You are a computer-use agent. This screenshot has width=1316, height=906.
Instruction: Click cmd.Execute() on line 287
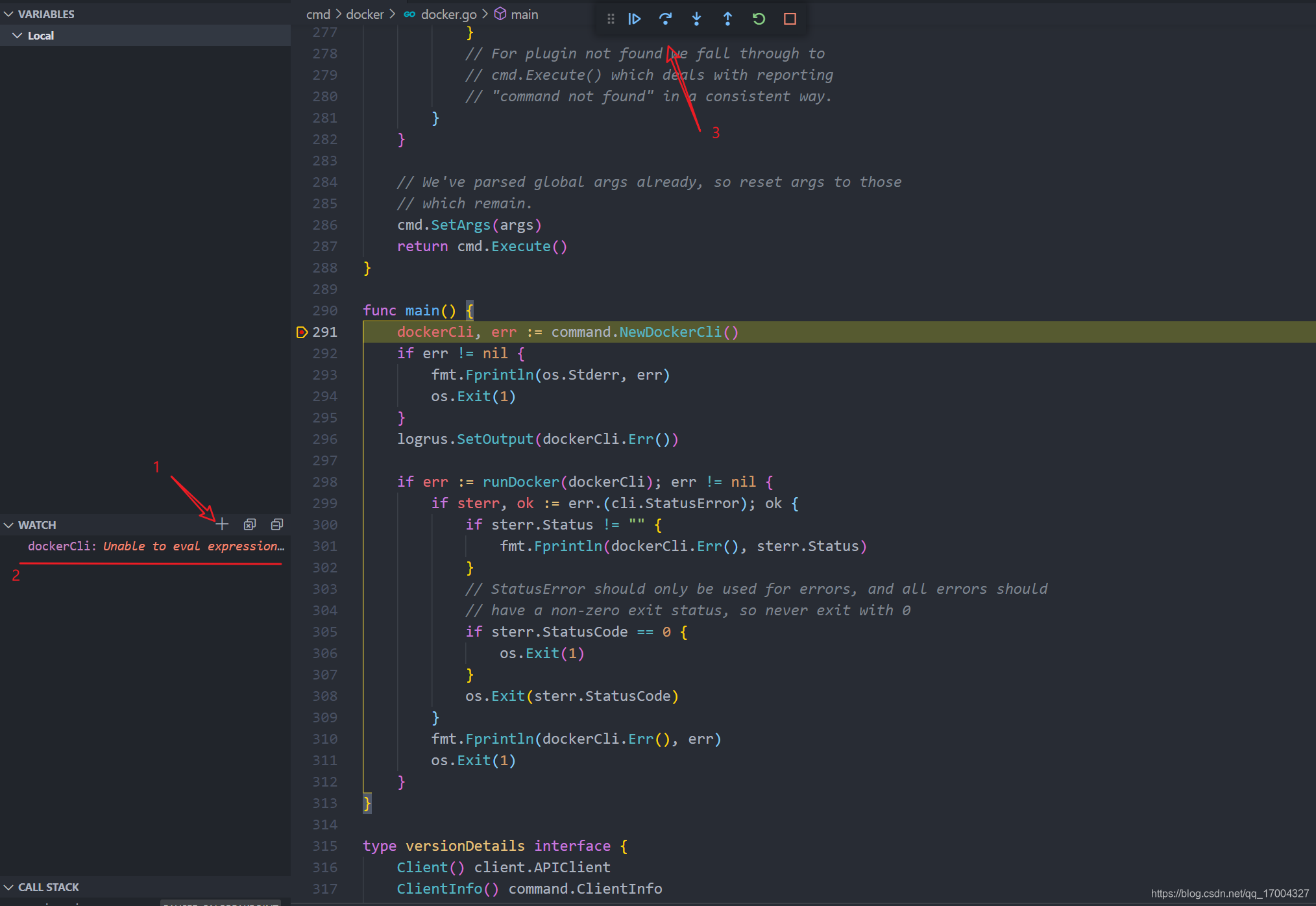coord(512,247)
